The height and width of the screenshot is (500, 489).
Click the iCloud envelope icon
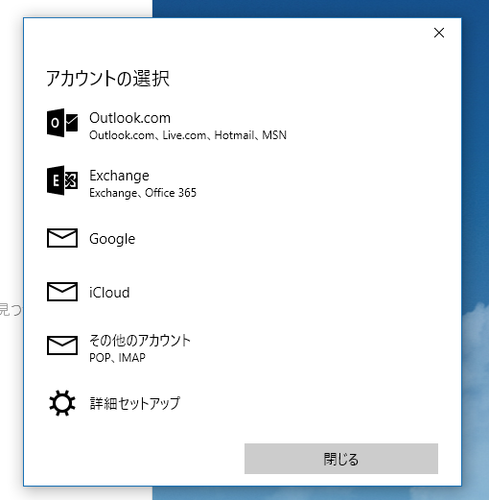62,292
